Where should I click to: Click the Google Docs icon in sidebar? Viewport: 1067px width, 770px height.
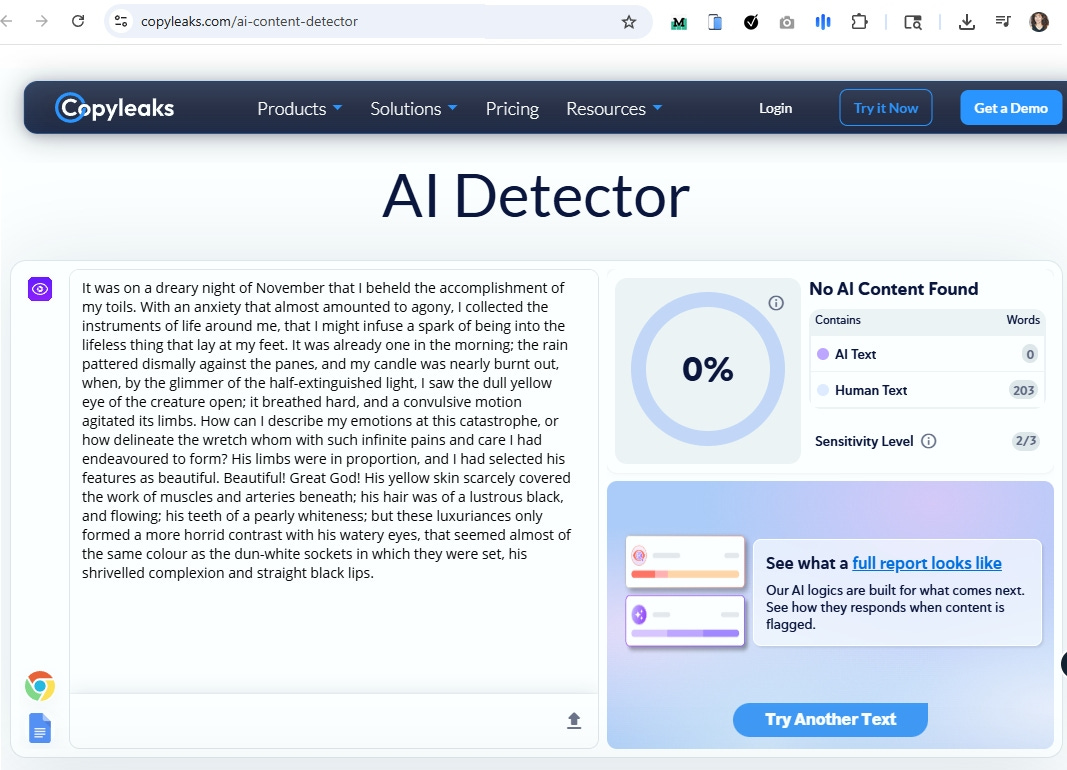tap(40, 728)
